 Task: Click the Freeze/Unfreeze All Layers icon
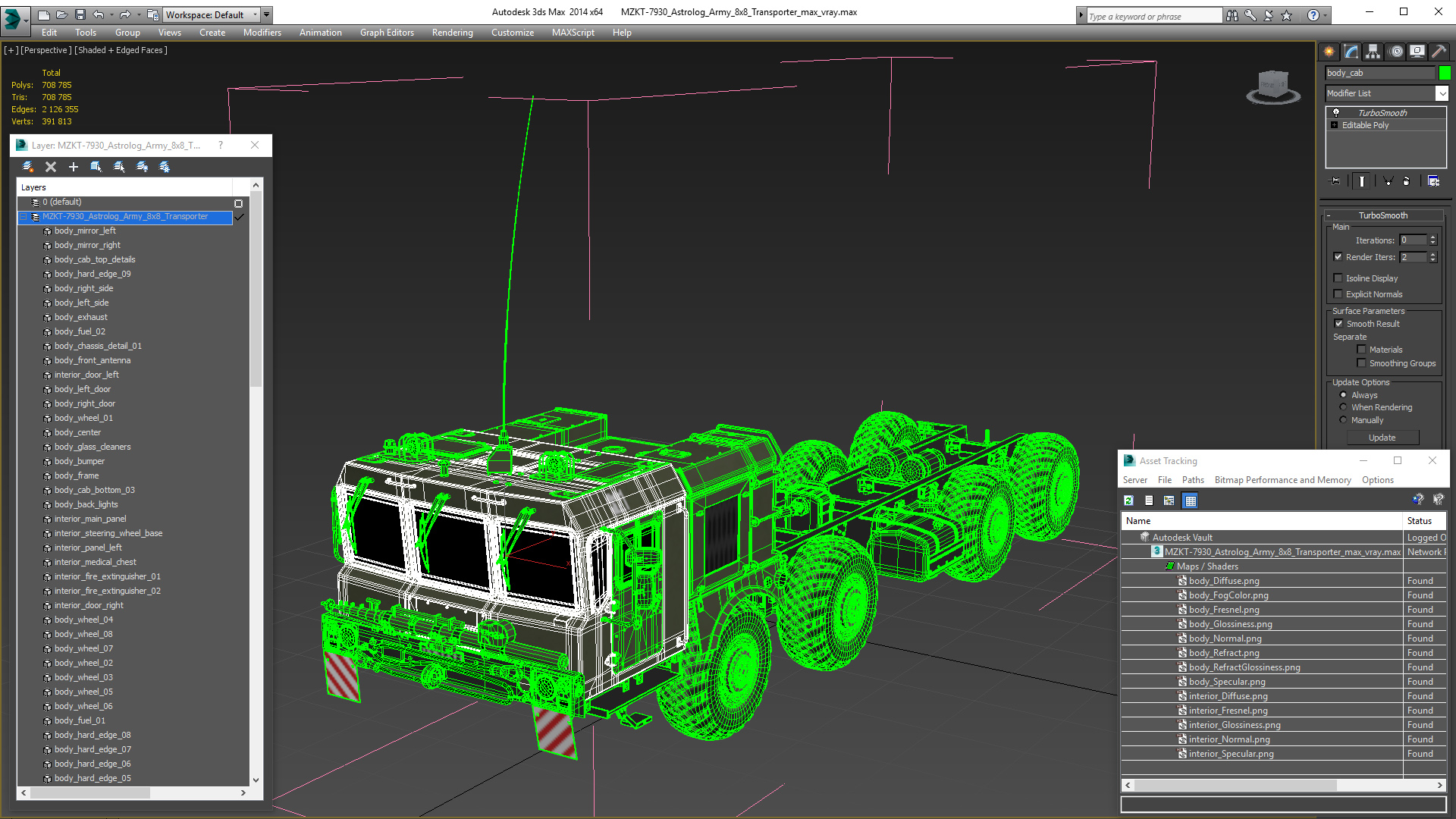coord(165,167)
